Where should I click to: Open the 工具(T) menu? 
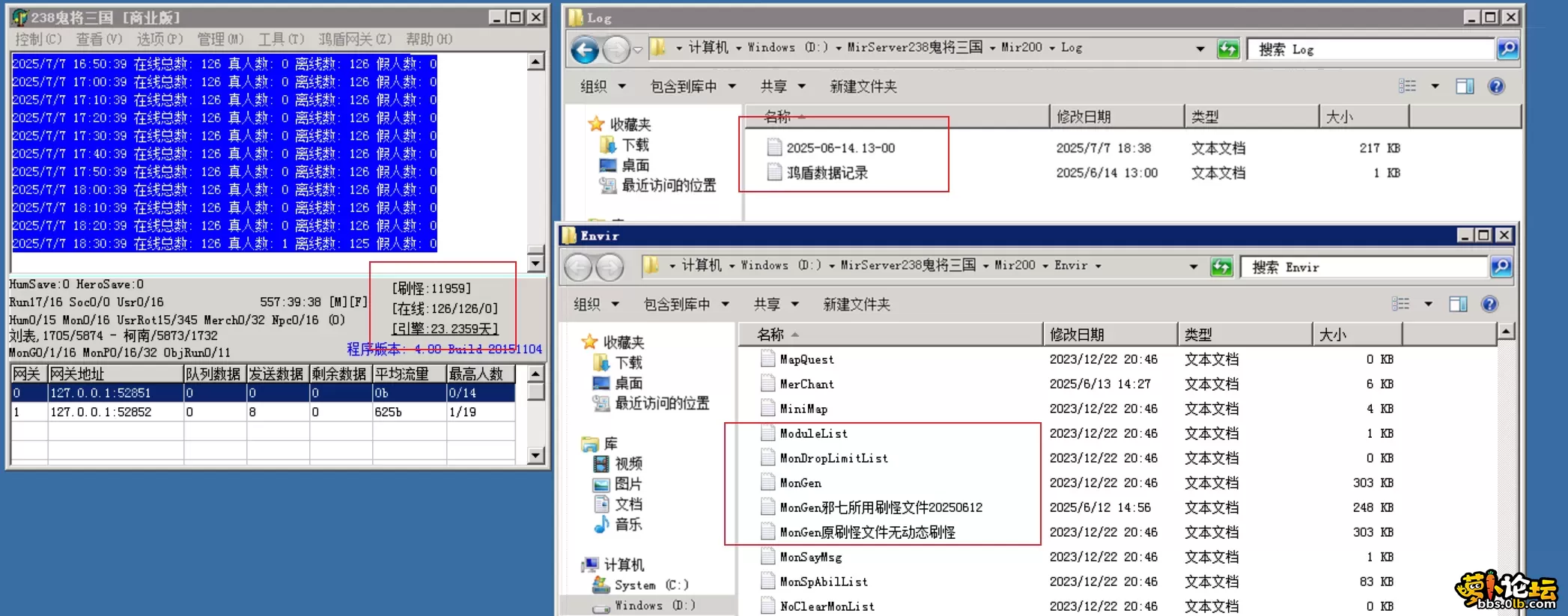pos(281,39)
